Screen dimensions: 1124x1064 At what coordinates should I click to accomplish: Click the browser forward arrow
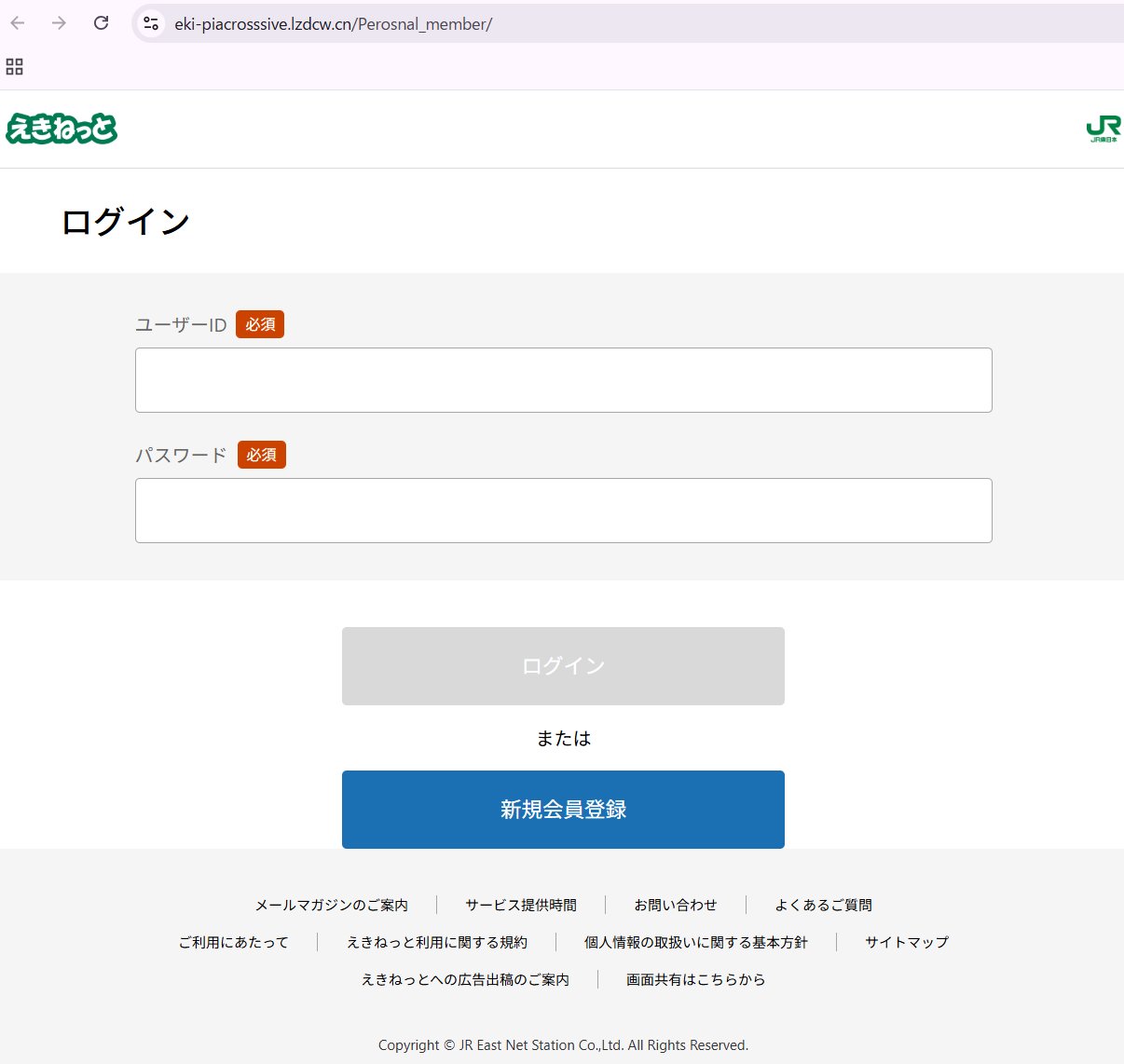coord(59,23)
